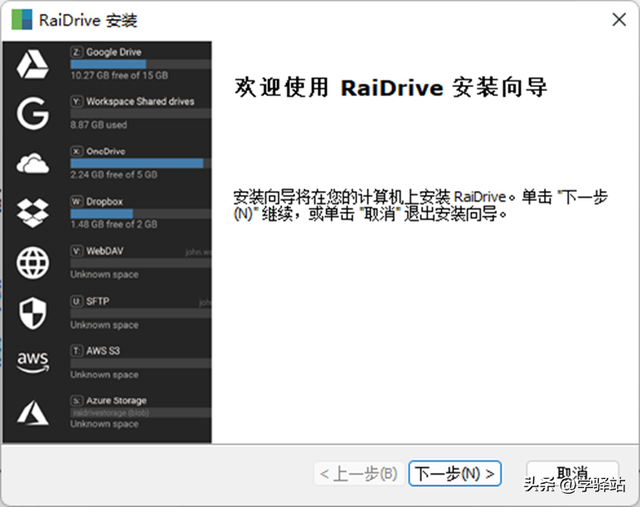
Task: Click the 'AWS S3' drive label
Action: [103, 351]
